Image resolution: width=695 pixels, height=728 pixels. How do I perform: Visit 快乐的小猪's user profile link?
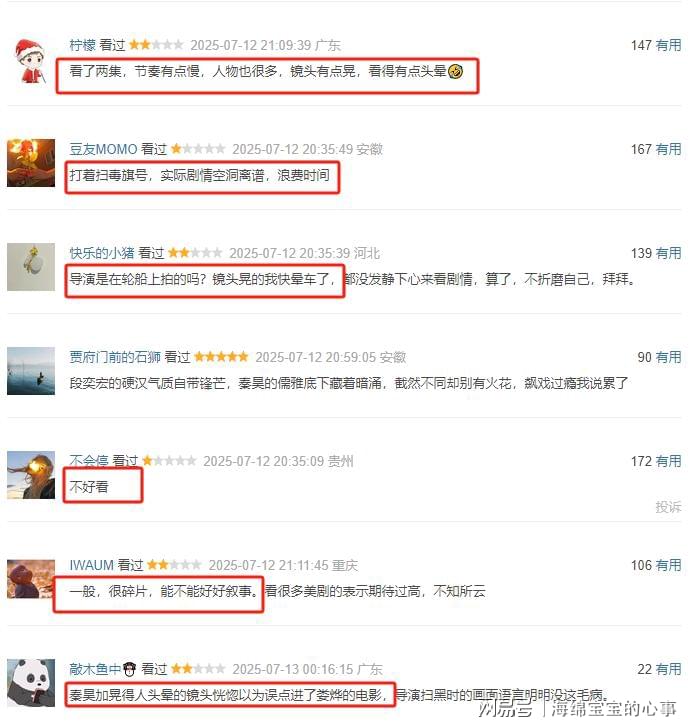(x=102, y=253)
